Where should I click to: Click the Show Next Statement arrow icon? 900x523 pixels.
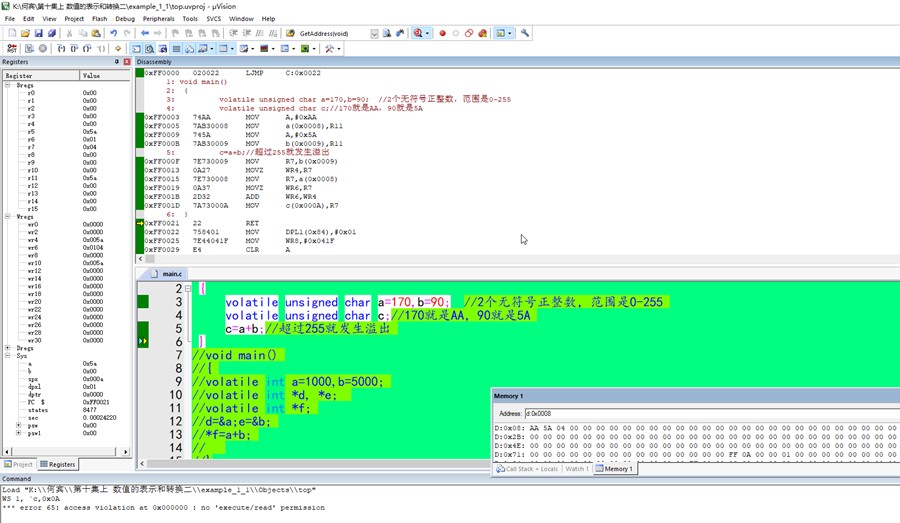(118, 48)
